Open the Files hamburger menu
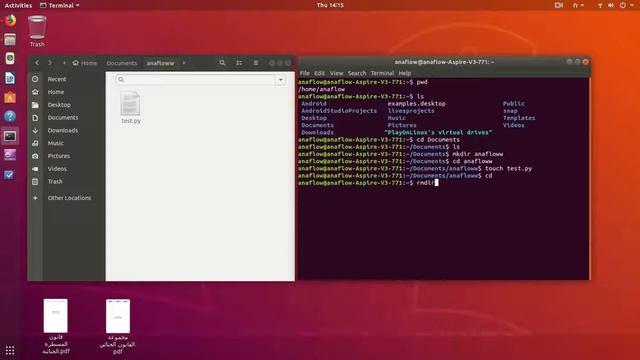 [256, 63]
